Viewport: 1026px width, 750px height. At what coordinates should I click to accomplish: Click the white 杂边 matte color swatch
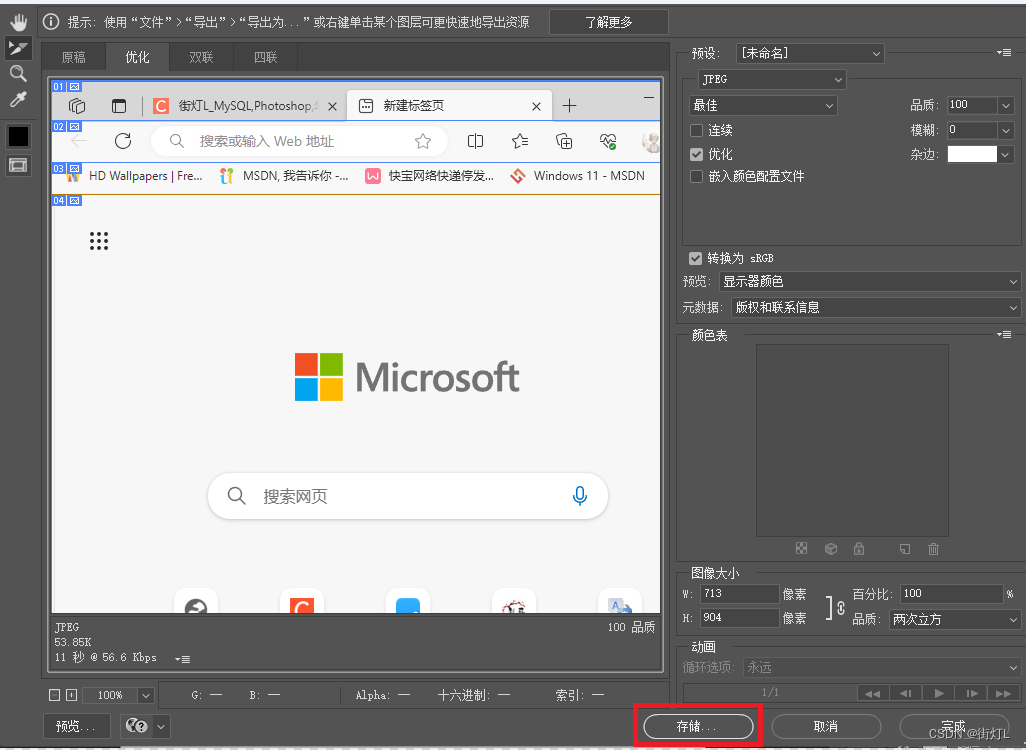point(972,154)
